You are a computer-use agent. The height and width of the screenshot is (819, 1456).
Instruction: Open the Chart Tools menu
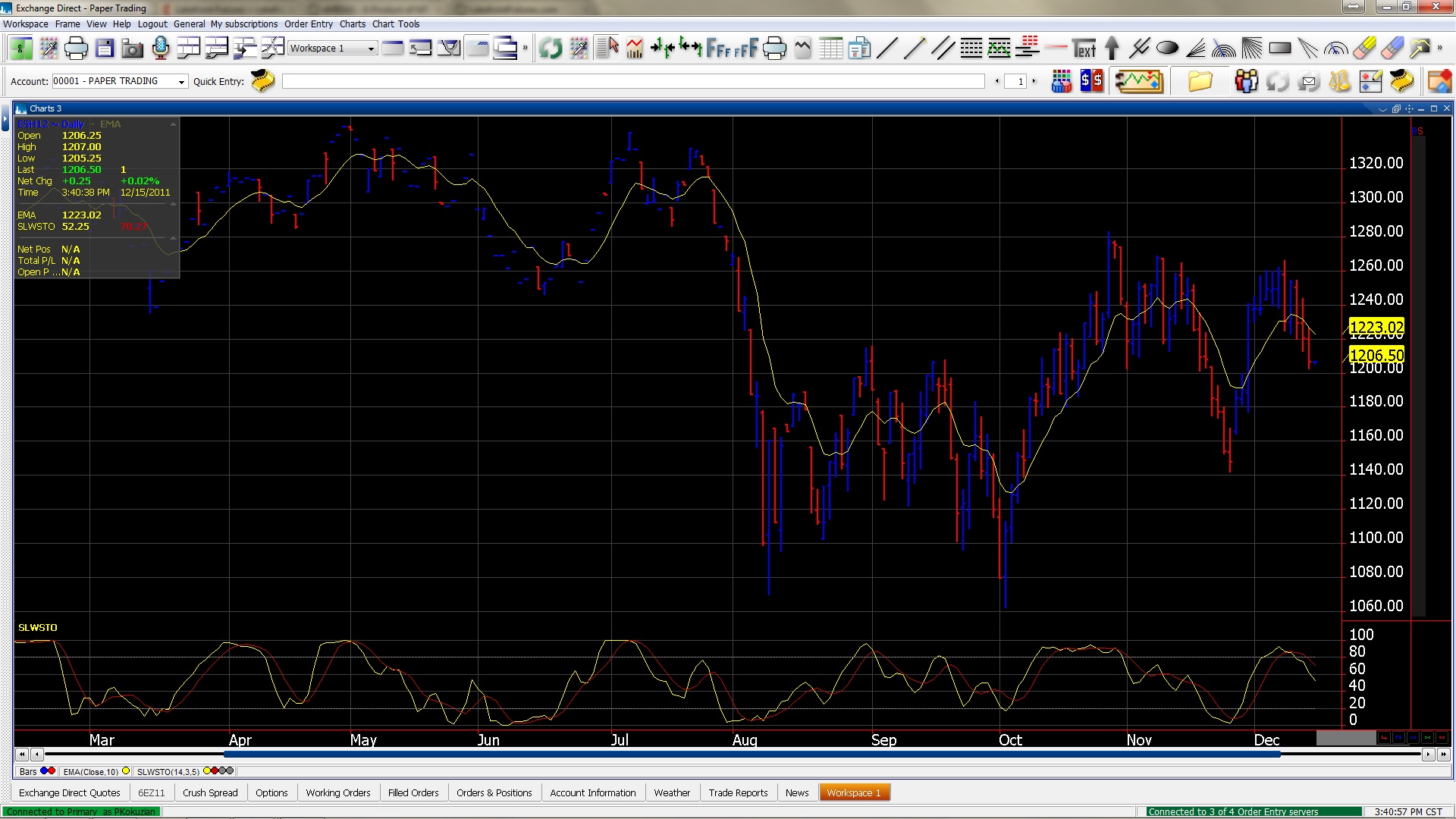(396, 24)
